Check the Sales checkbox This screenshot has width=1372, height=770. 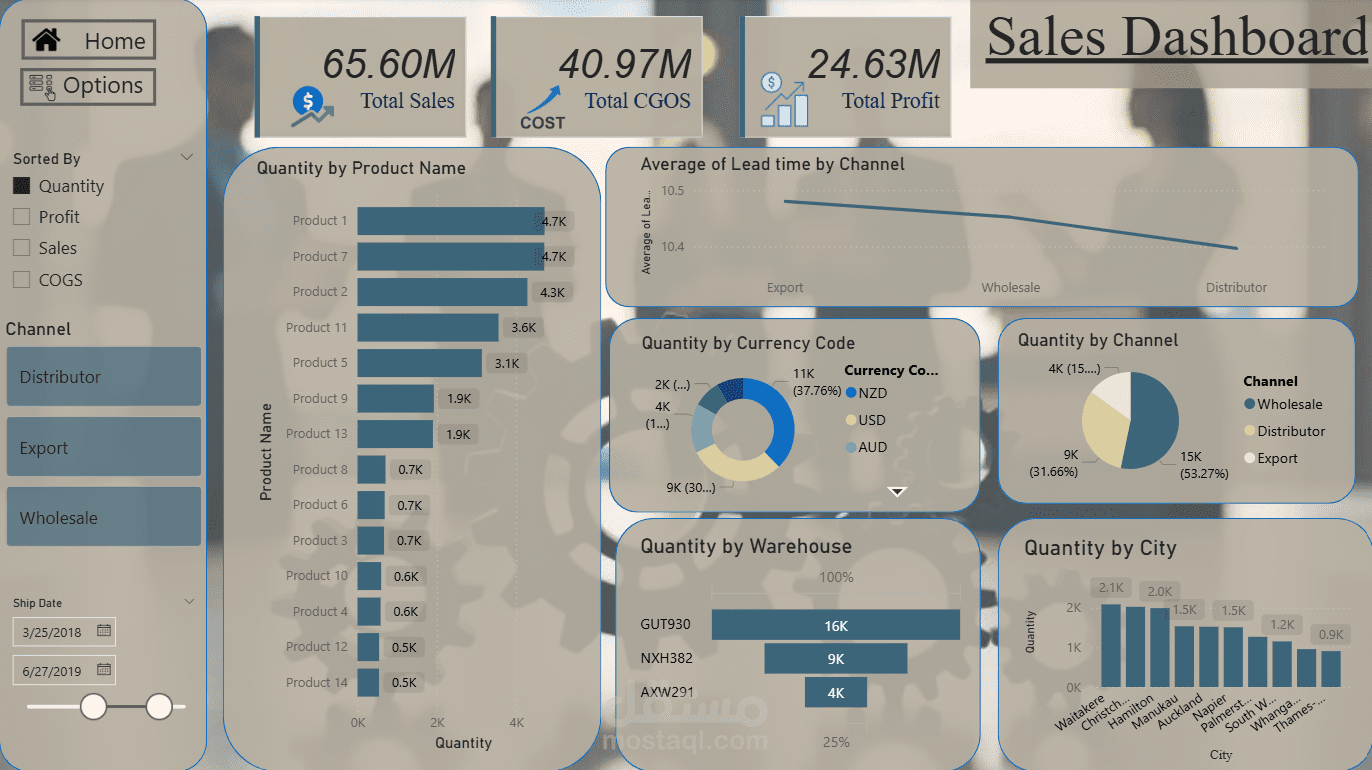tap(22, 247)
